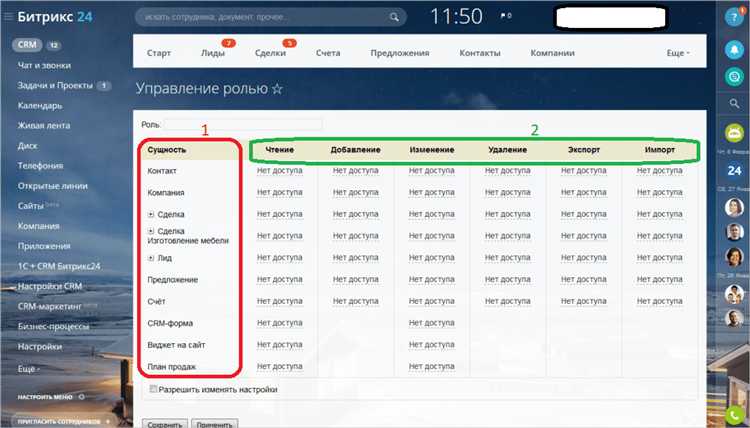
Task: Click the Применить button
Action: 214,423
